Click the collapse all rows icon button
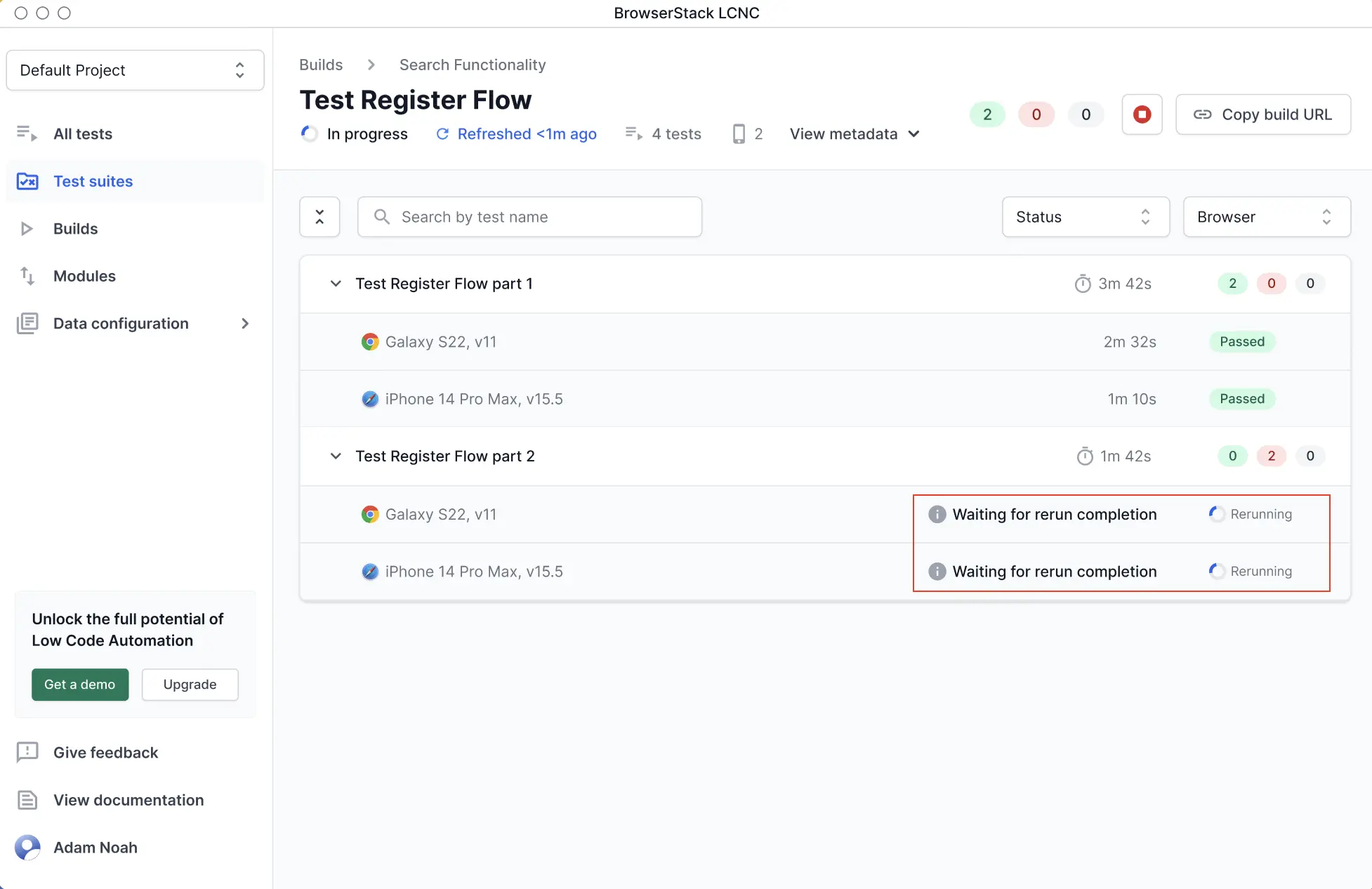 (x=319, y=217)
